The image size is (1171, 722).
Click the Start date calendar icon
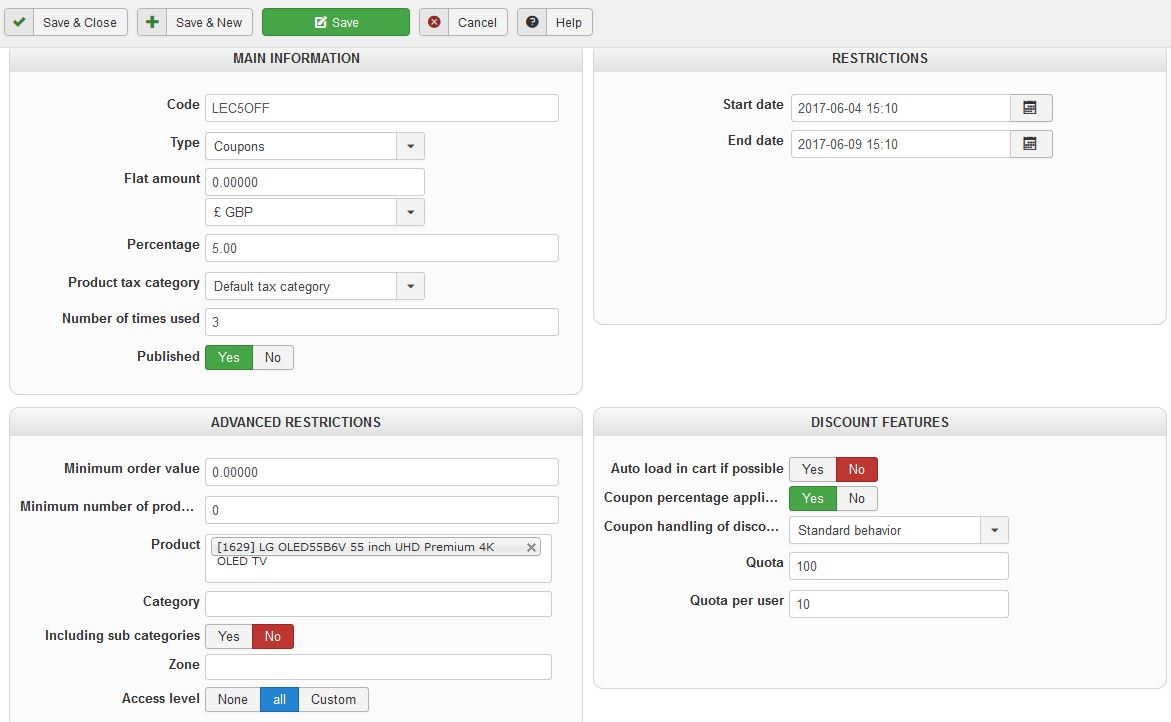pyautogui.click(x=1031, y=108)
